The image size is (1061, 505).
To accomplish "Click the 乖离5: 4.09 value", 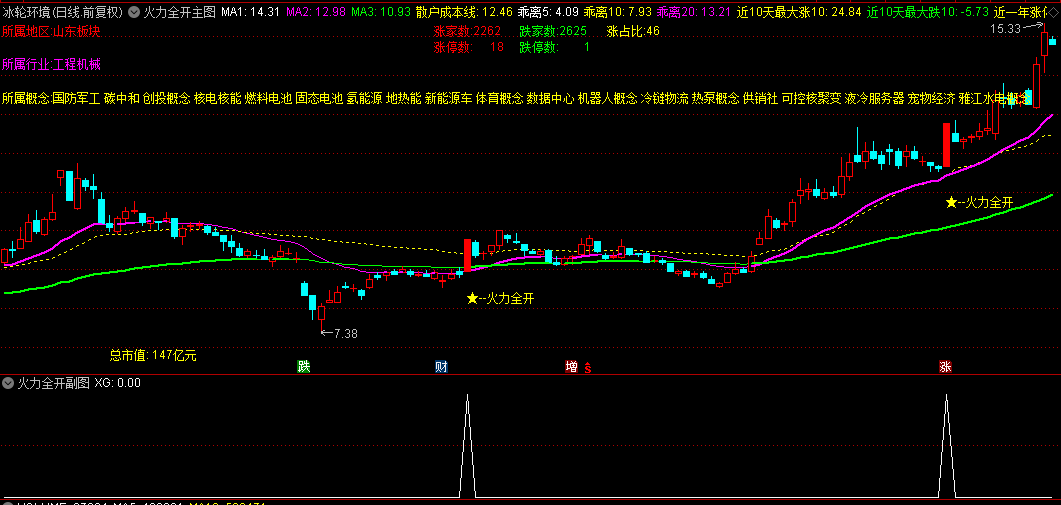I will coord(547,12).
